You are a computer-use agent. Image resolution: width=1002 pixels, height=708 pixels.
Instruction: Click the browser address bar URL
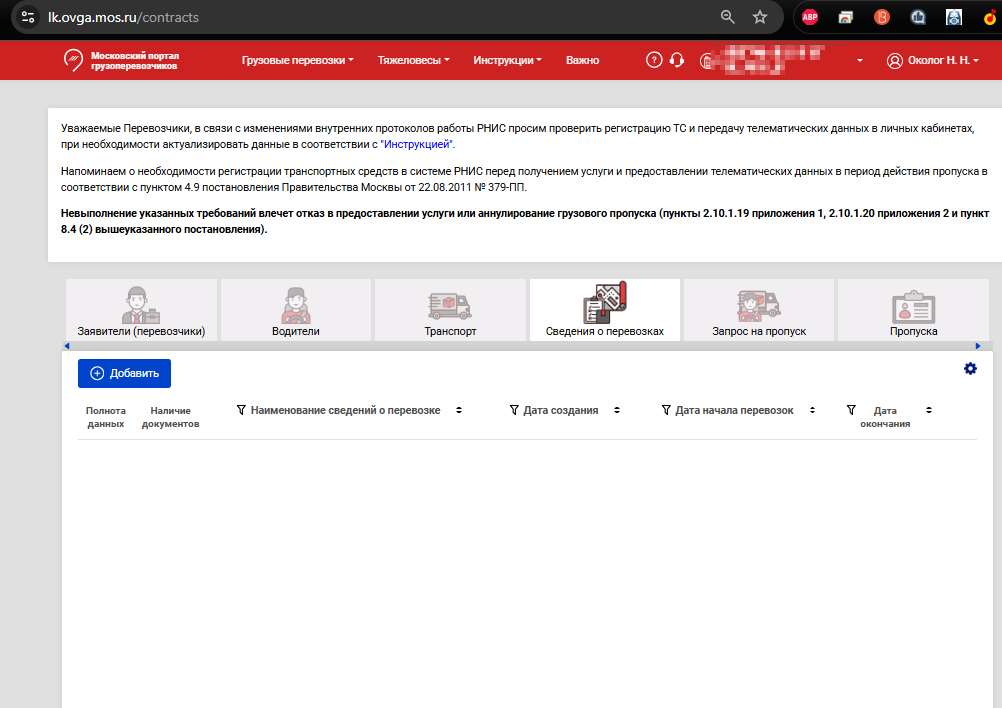[x=123, y=17]
